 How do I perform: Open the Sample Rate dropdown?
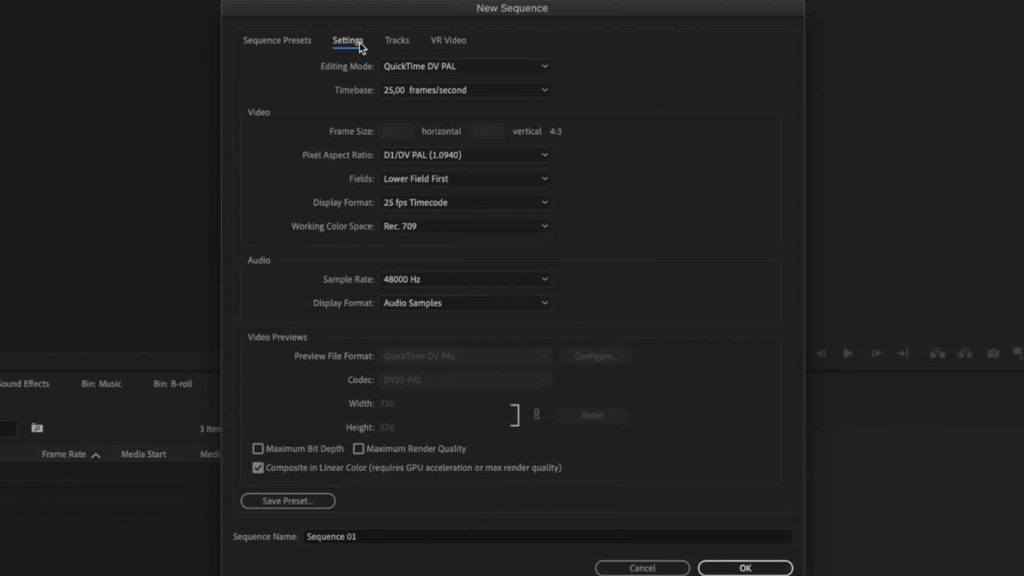[x=465, y=280]
